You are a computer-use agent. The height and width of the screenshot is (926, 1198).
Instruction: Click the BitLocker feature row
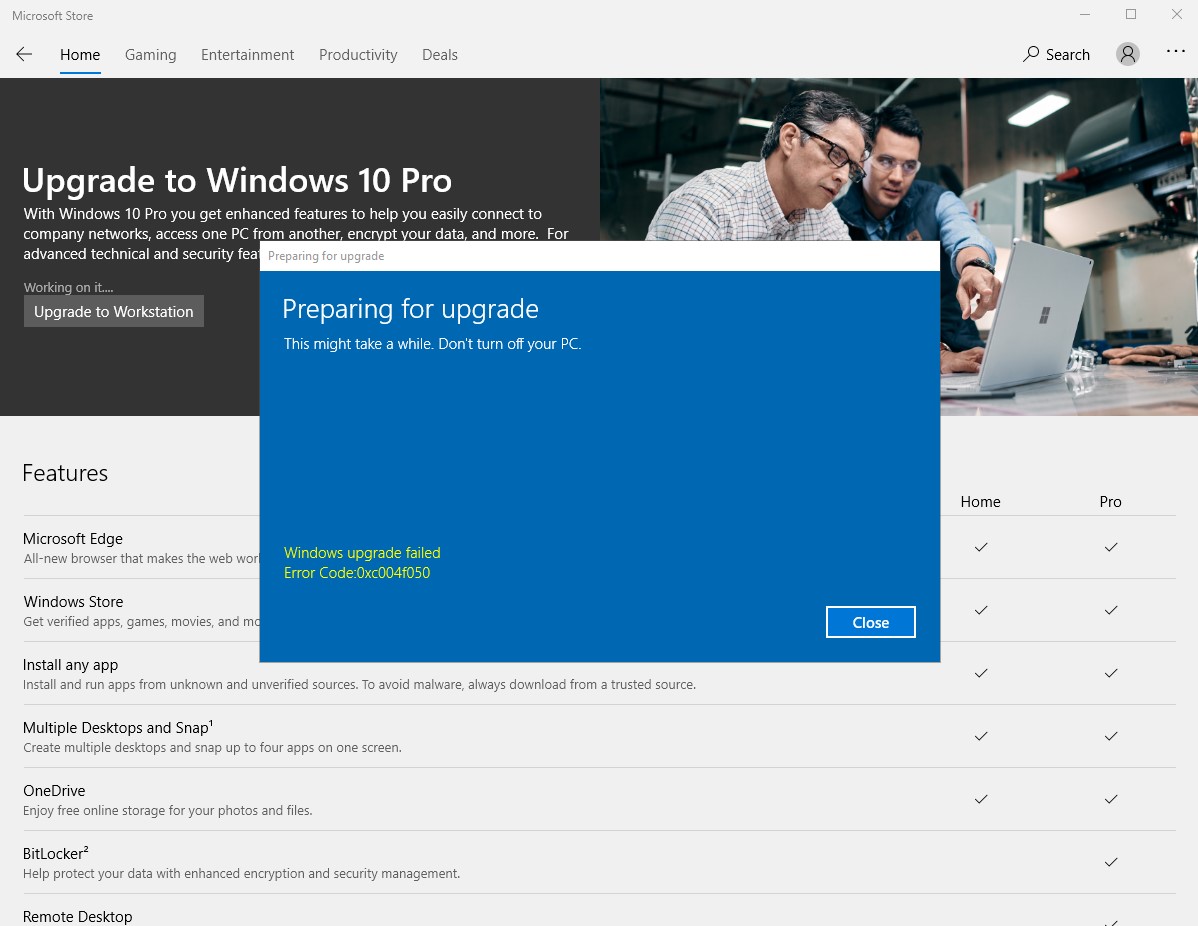click(x=599, y=863)
